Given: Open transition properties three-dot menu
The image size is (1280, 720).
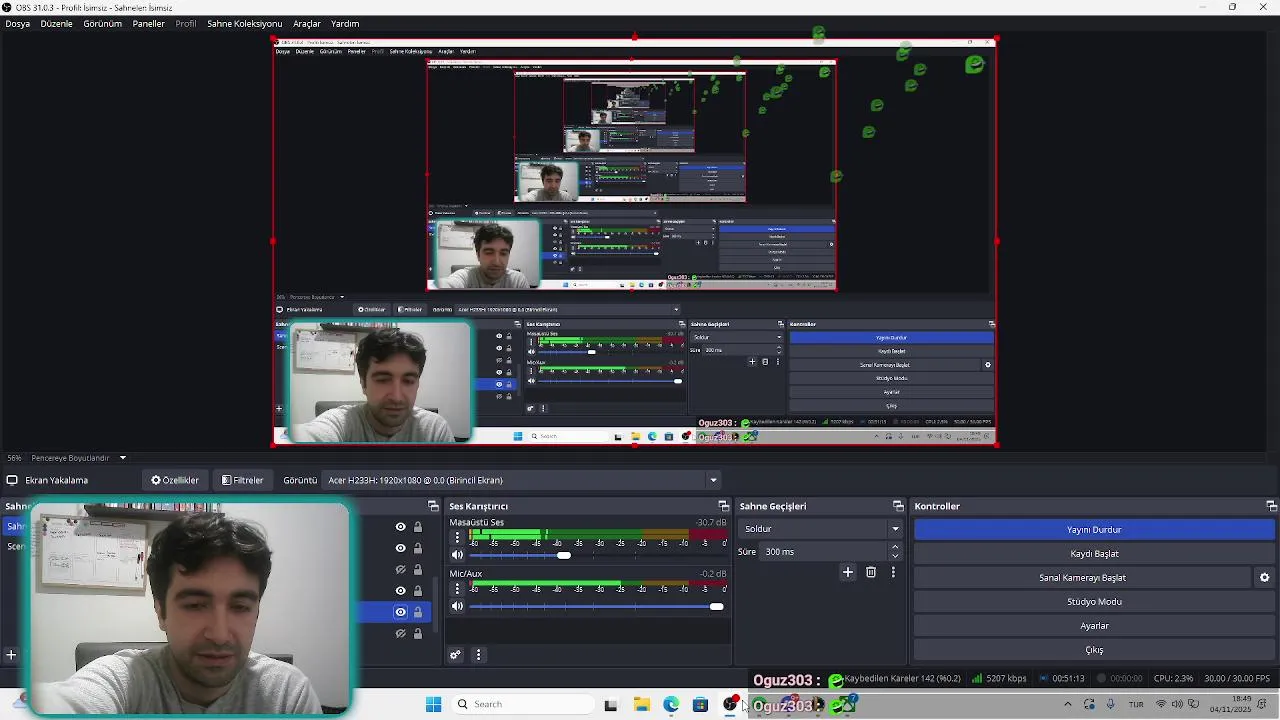Looking at the screenshot, I should pos(893,572).
